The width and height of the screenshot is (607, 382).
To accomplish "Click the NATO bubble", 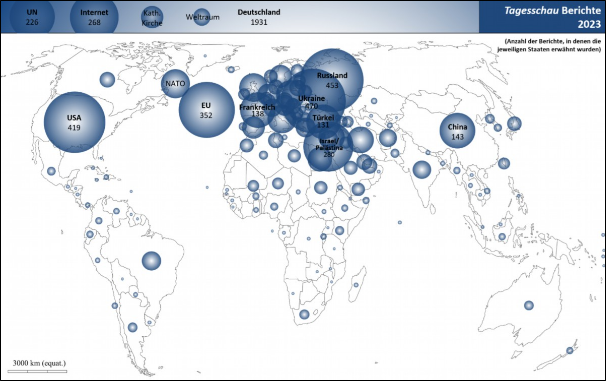I will 175,84.
